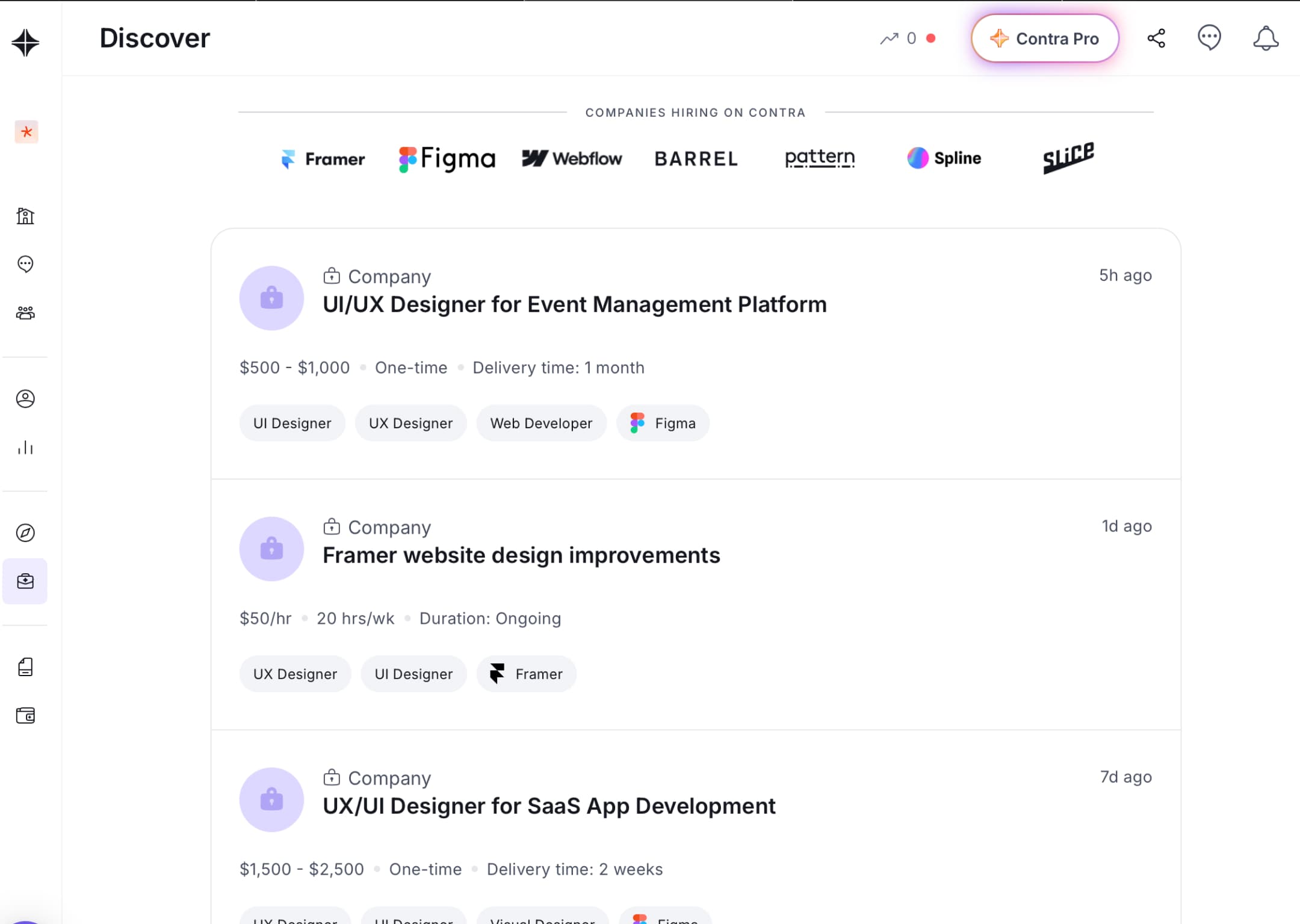This screenshot has height=924, width=1300.
Task: Click the Figma company logo
Action: pos(447,159)
